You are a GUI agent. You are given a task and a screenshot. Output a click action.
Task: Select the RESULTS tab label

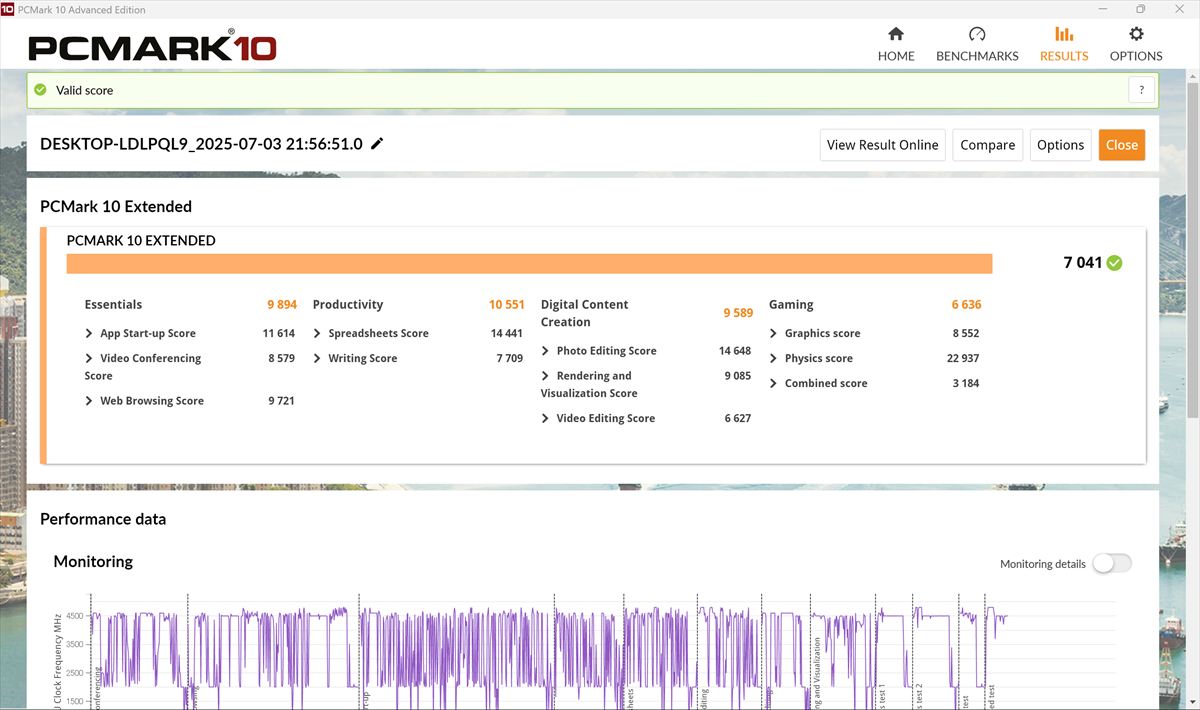pyautogui.click(x=1064, y=56)
